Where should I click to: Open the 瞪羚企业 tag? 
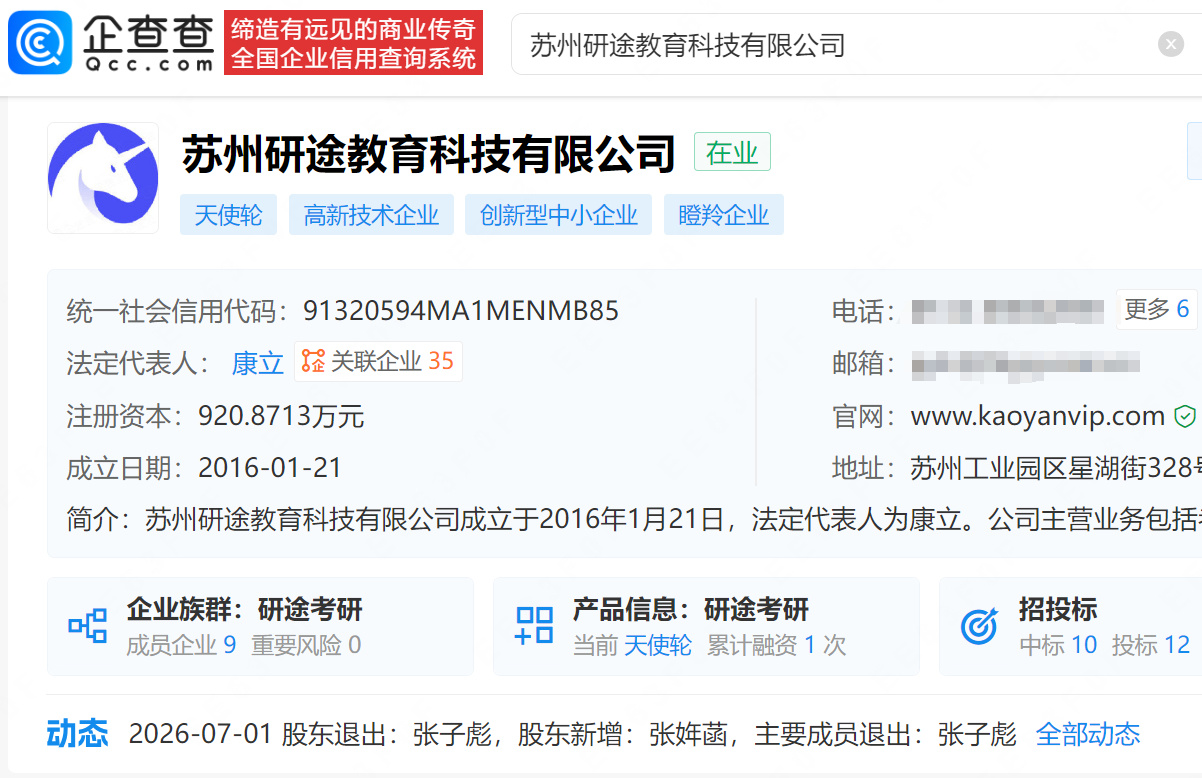[x=723, y=215]
